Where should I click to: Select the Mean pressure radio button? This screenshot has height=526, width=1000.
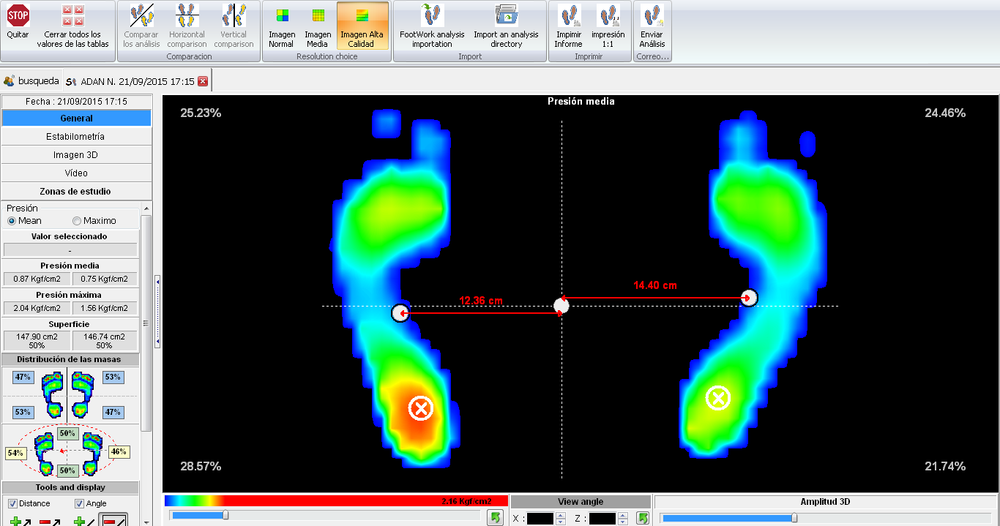pos(11,221)
